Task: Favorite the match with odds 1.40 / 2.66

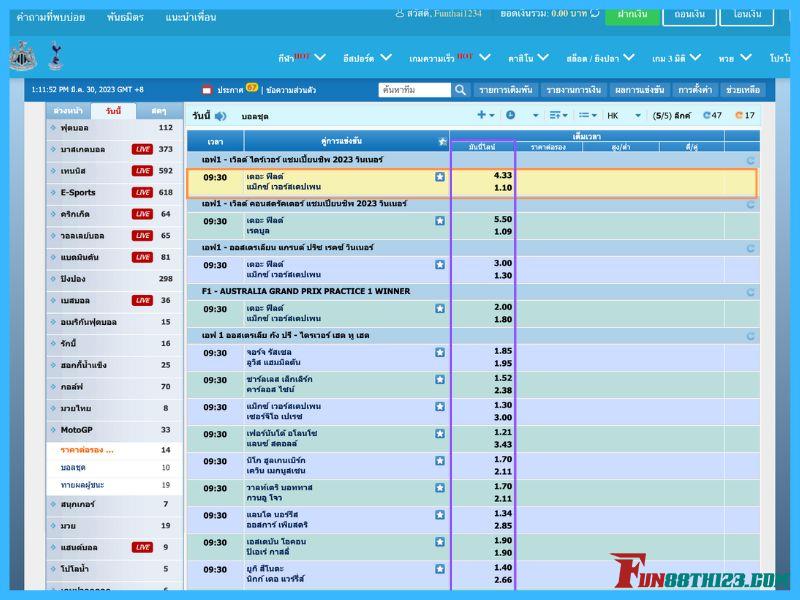Action: (x=440, y=568)
